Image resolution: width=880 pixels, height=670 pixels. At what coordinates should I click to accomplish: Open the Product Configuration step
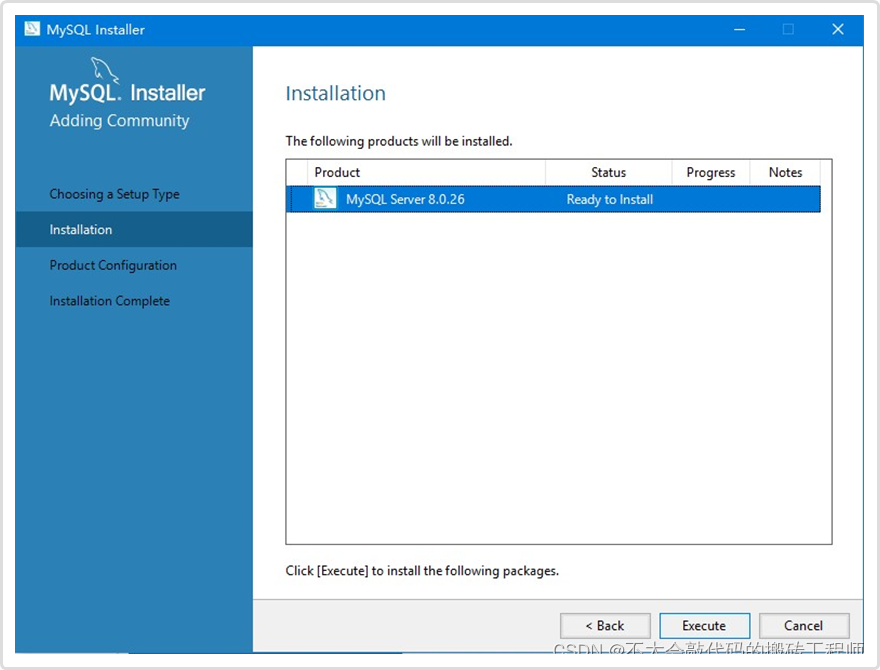pos(113,265)
